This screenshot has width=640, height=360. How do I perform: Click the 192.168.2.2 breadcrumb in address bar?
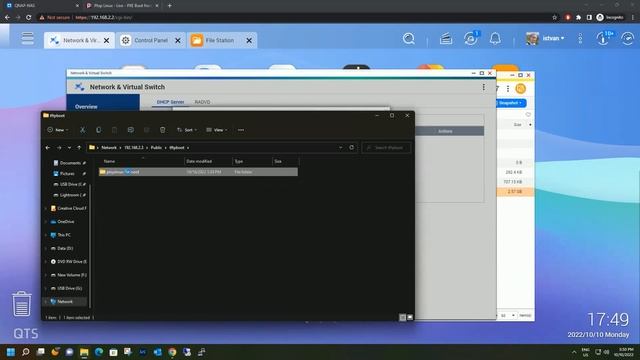134,148
